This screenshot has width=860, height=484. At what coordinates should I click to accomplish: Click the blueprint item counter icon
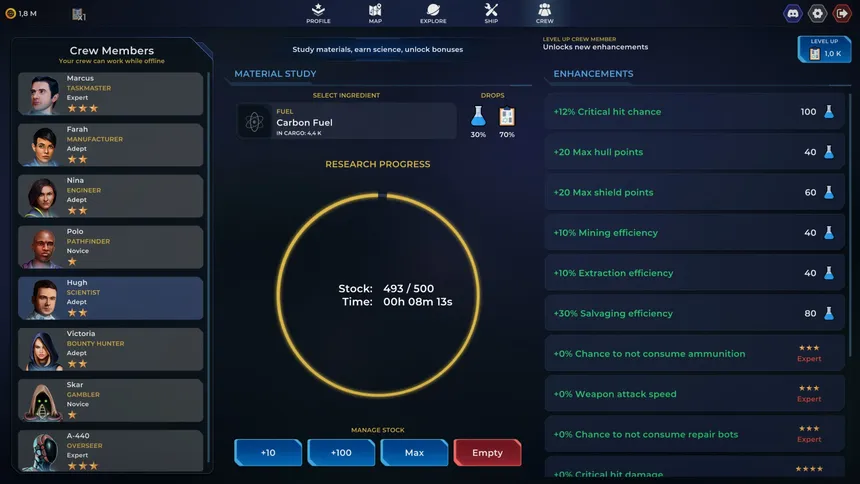(x=78, y=14)
